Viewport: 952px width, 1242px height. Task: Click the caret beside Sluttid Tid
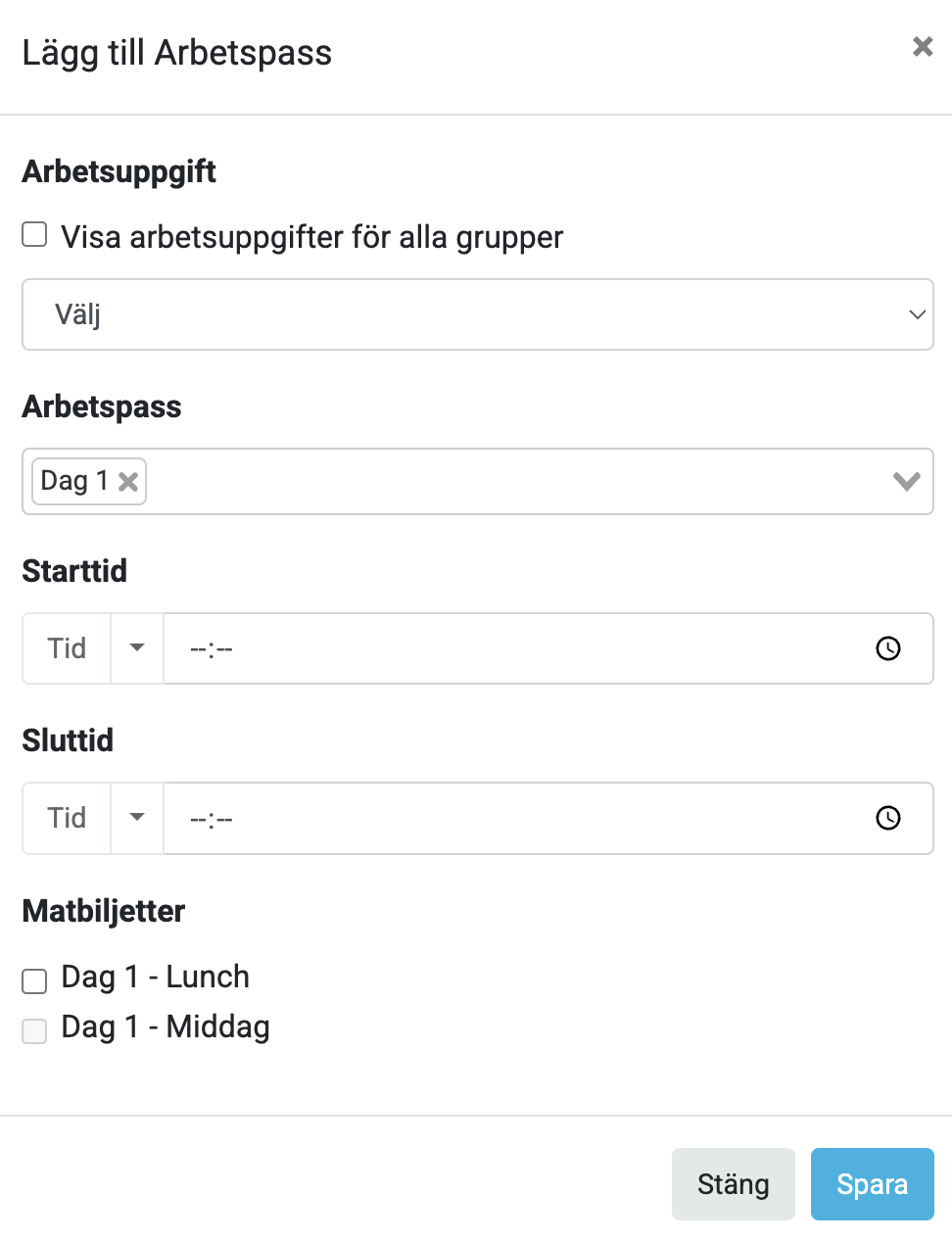point(137,818)
